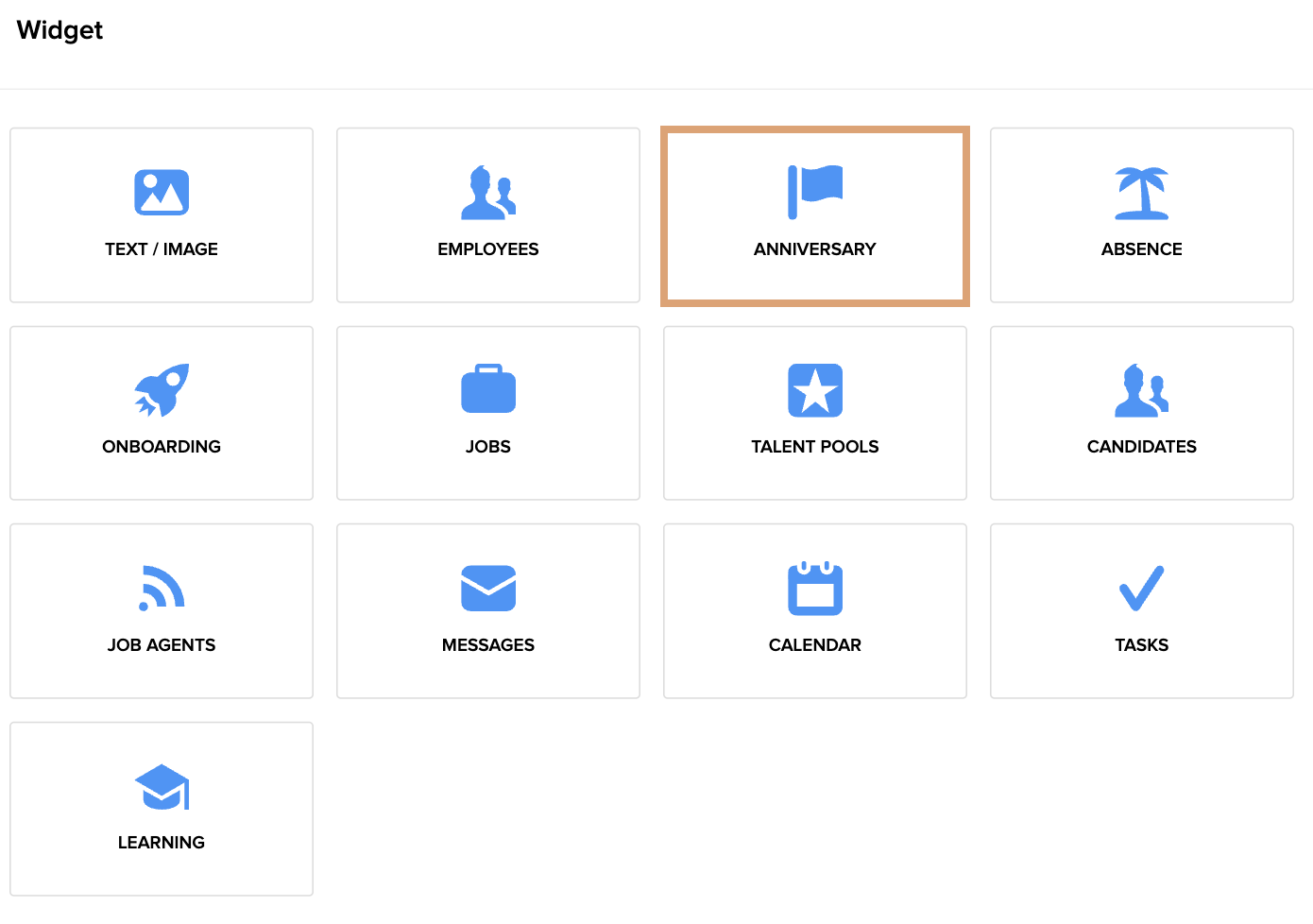Select the CALENDAR widget label
The width and height of the screenshot is (1313, 924).
[815, 645]
